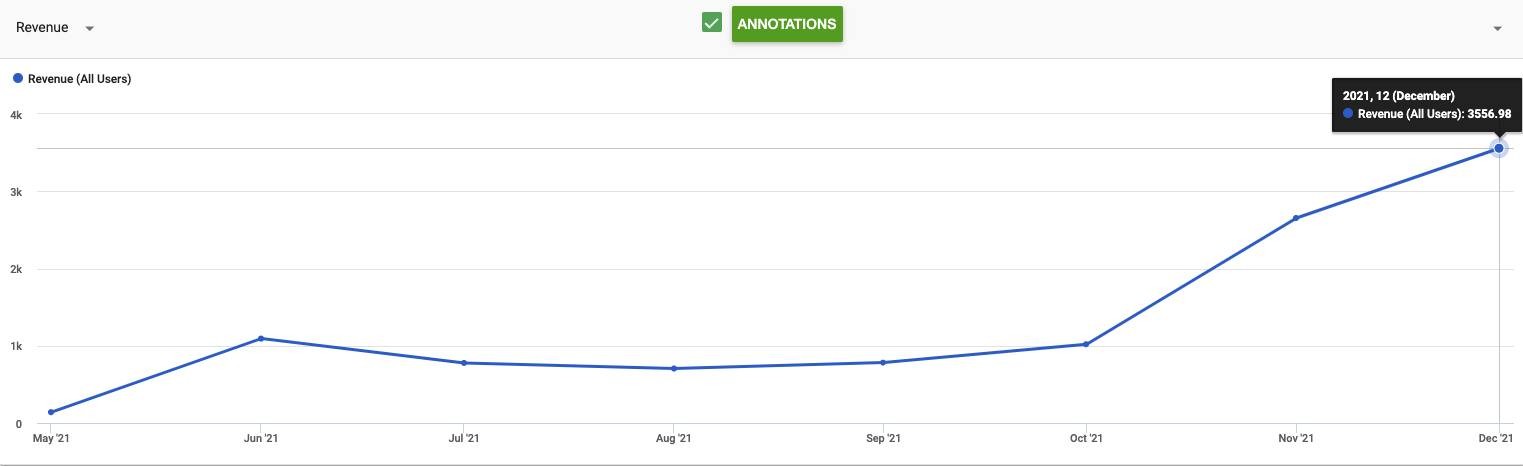Select the Jun '21 data point on the line
Image resolution: width=1523 pixels, height=466 pixels.
(x=261, y=338)
